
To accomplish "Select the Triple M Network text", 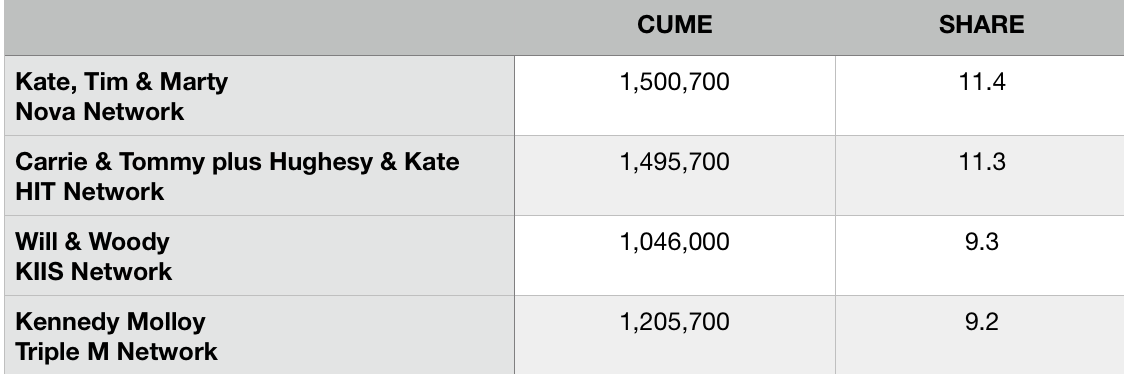I will (116, 352).
